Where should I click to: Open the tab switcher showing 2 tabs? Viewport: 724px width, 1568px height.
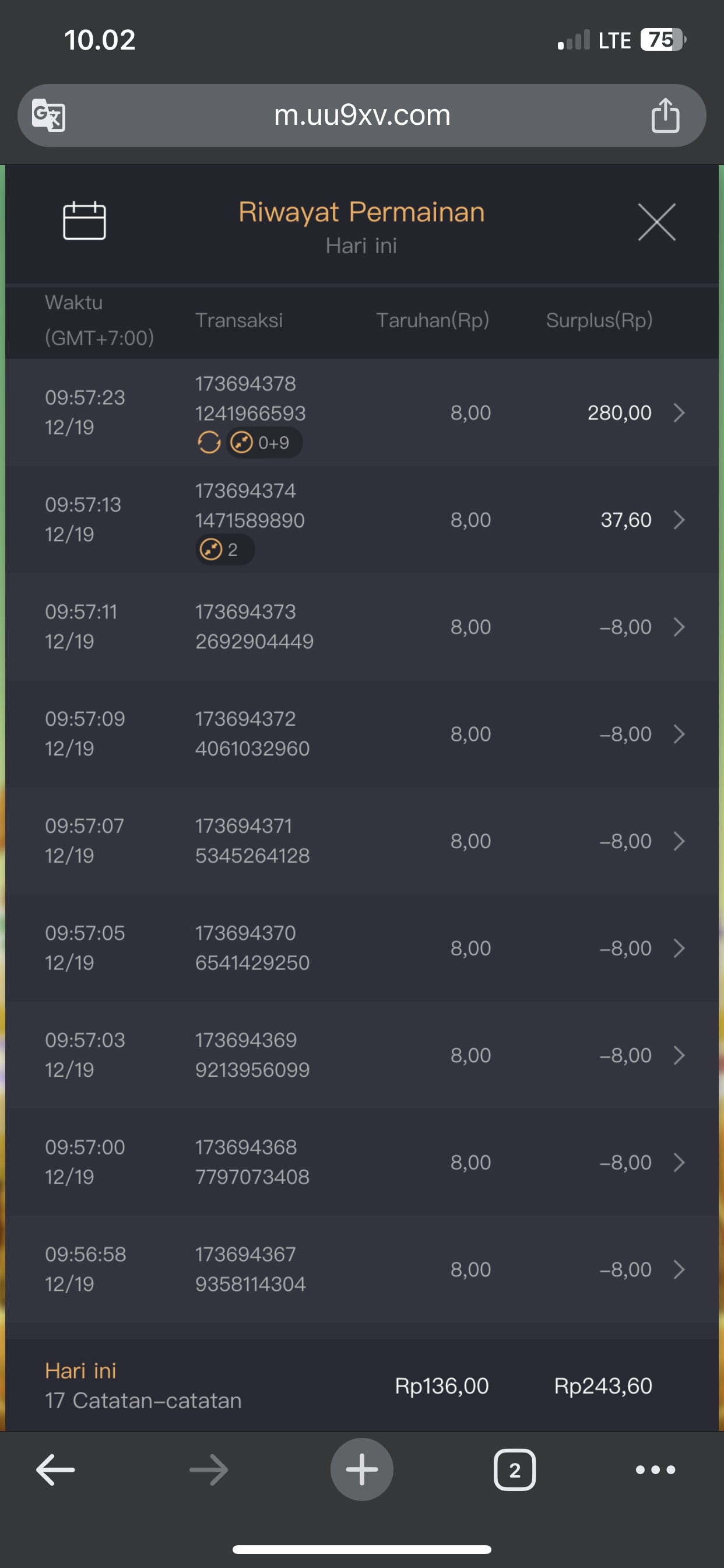(x=515, y=1470)
